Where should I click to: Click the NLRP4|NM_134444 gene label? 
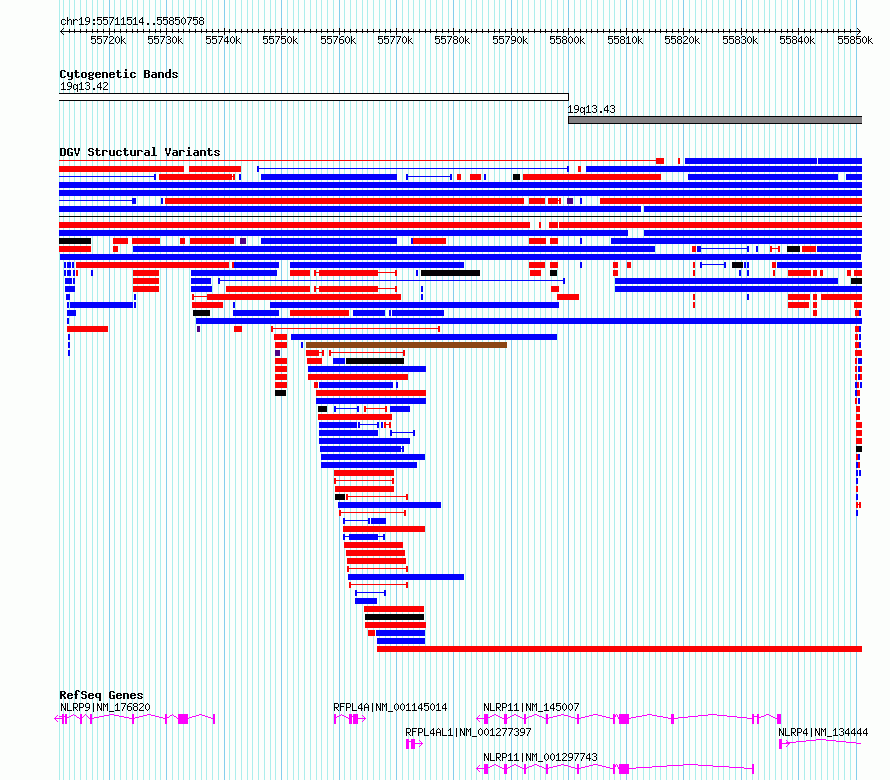(823, 732)
